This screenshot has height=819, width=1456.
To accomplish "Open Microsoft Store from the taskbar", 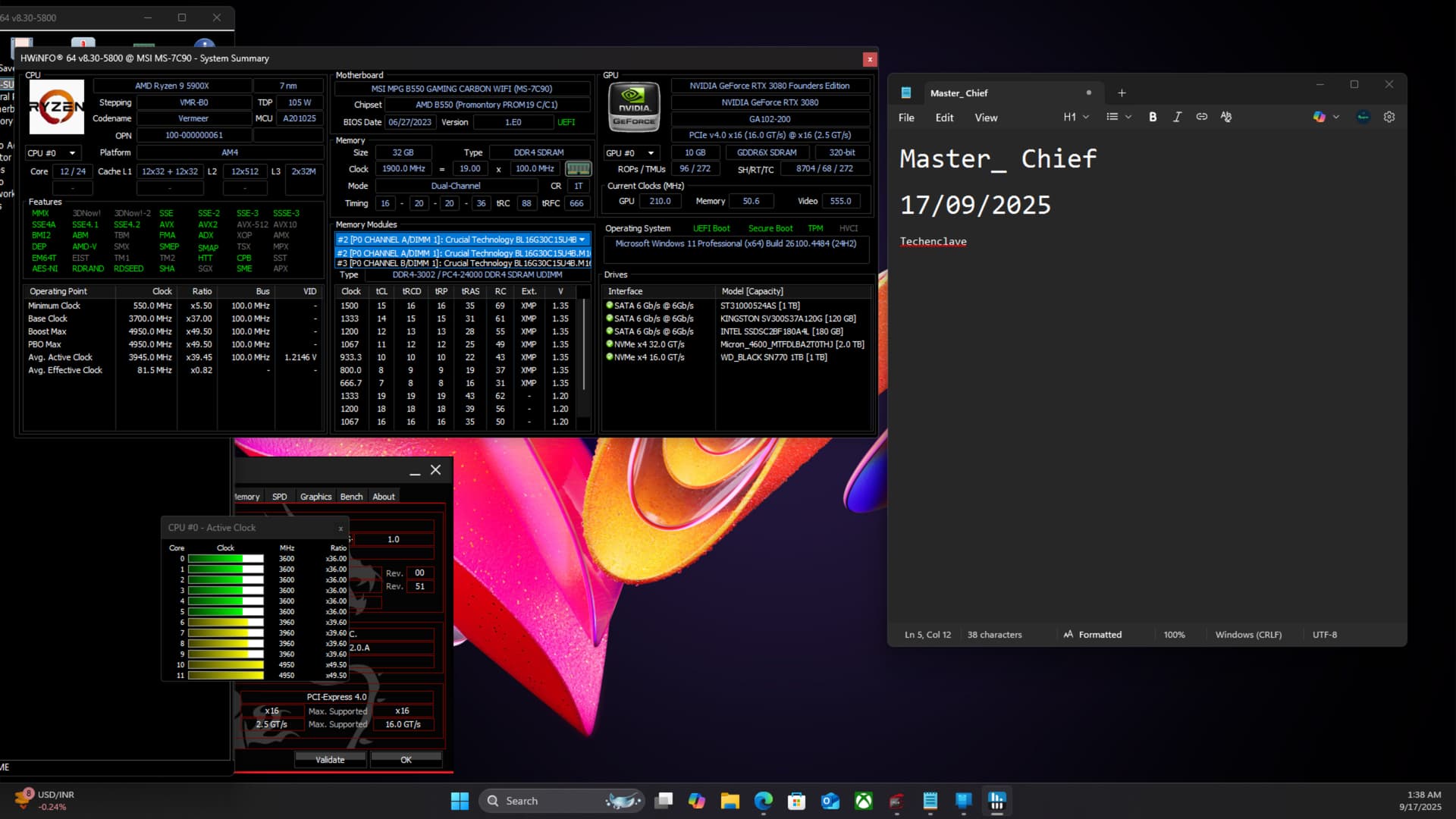I will pyautogui.click(x=797, y=801).
